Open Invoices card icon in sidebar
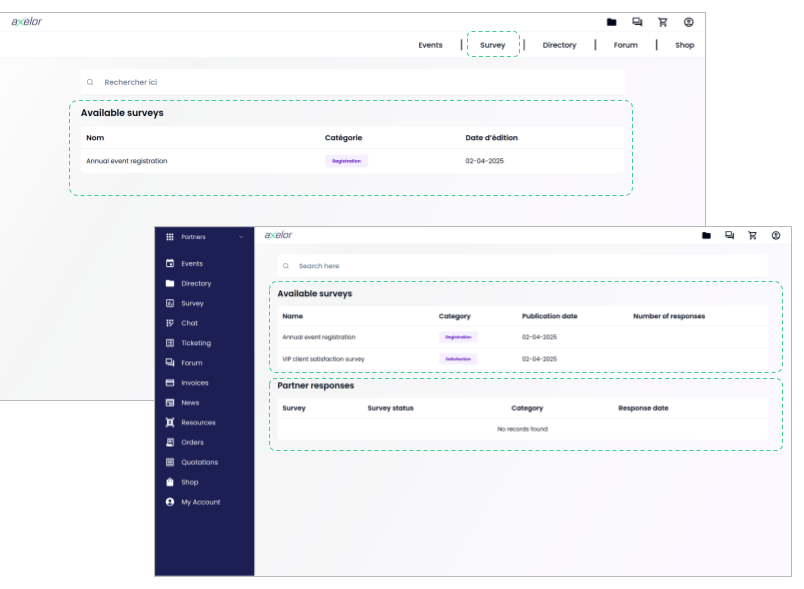 tap(170, 383)
